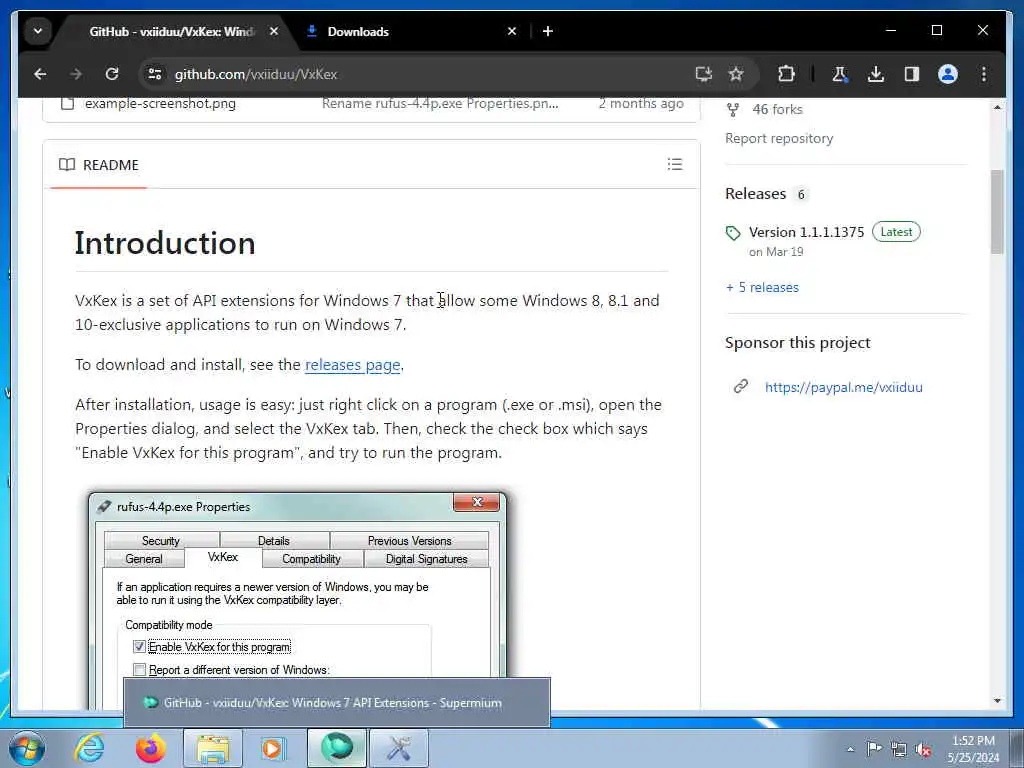Image resolution: width=1024 pixels, height=768 pixels.
Task: Toggle the side panel icon
Action: pyautogui.click(x=912, y=74)
